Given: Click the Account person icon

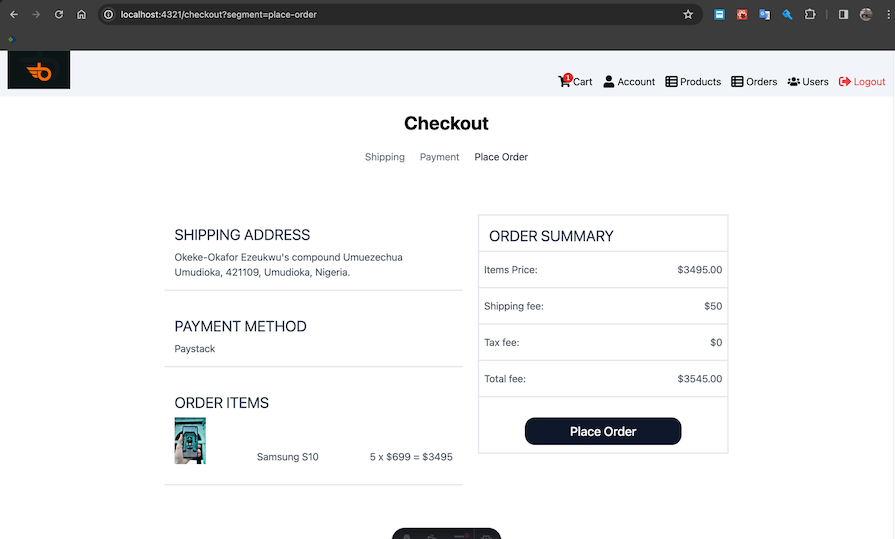Looking at the screenshot, I should (609, 82).
